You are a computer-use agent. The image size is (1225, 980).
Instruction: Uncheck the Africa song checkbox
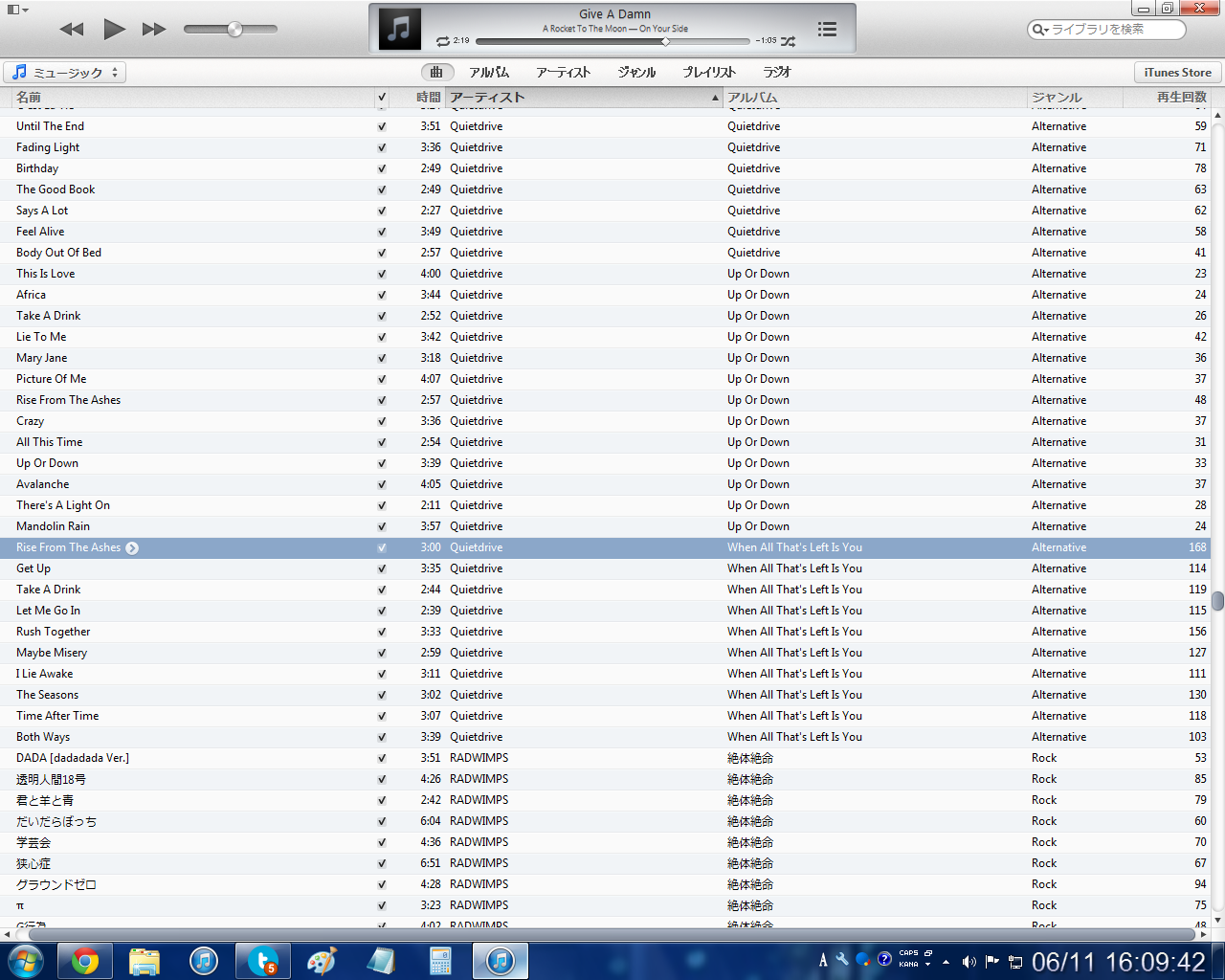pyautogui.click(x=382, y=295)
